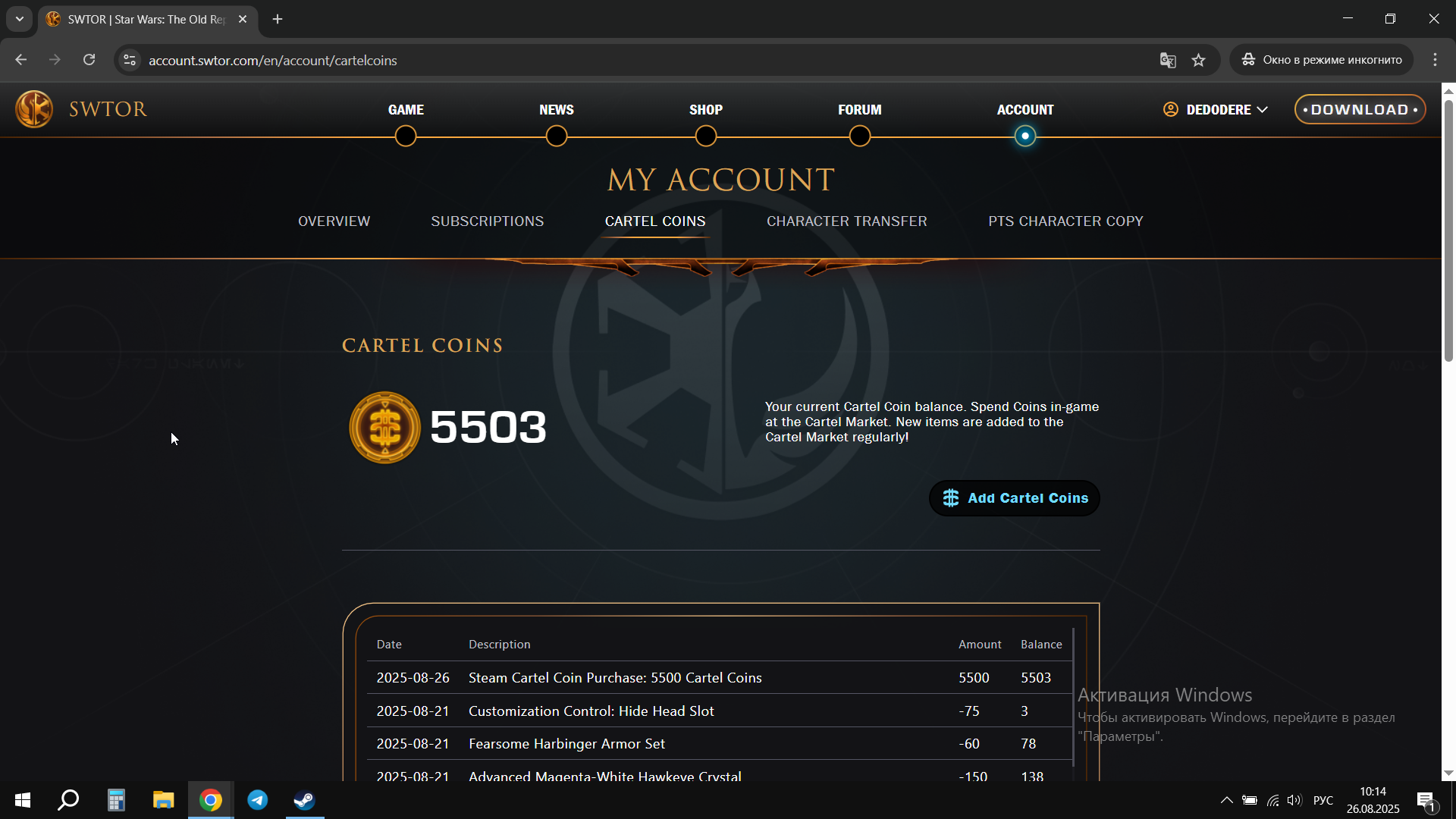Open the notification center icon
Viewport: 1456px width, 819px height.
(1426, 801)
